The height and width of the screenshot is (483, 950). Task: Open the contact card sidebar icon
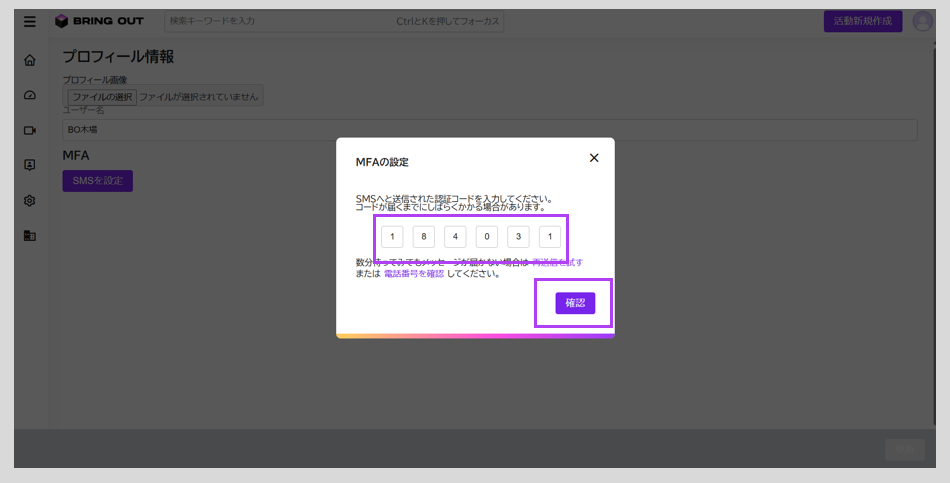click(30, 165)
